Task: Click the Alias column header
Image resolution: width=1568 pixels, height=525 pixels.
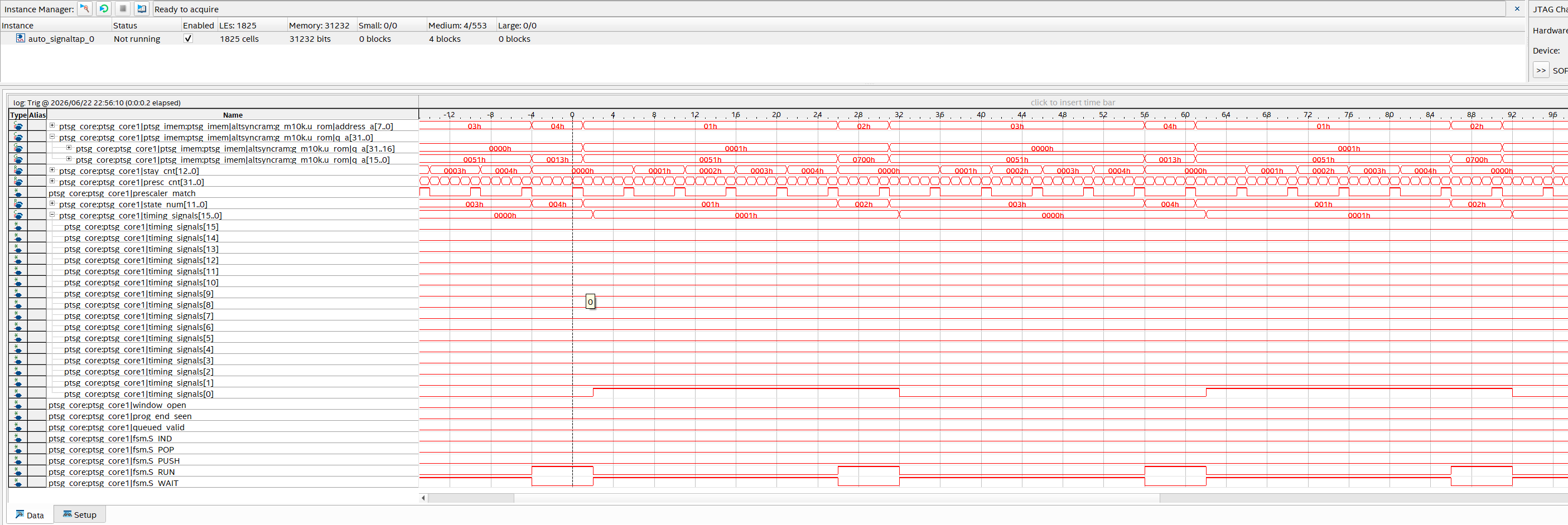Action: coord(37,114)
